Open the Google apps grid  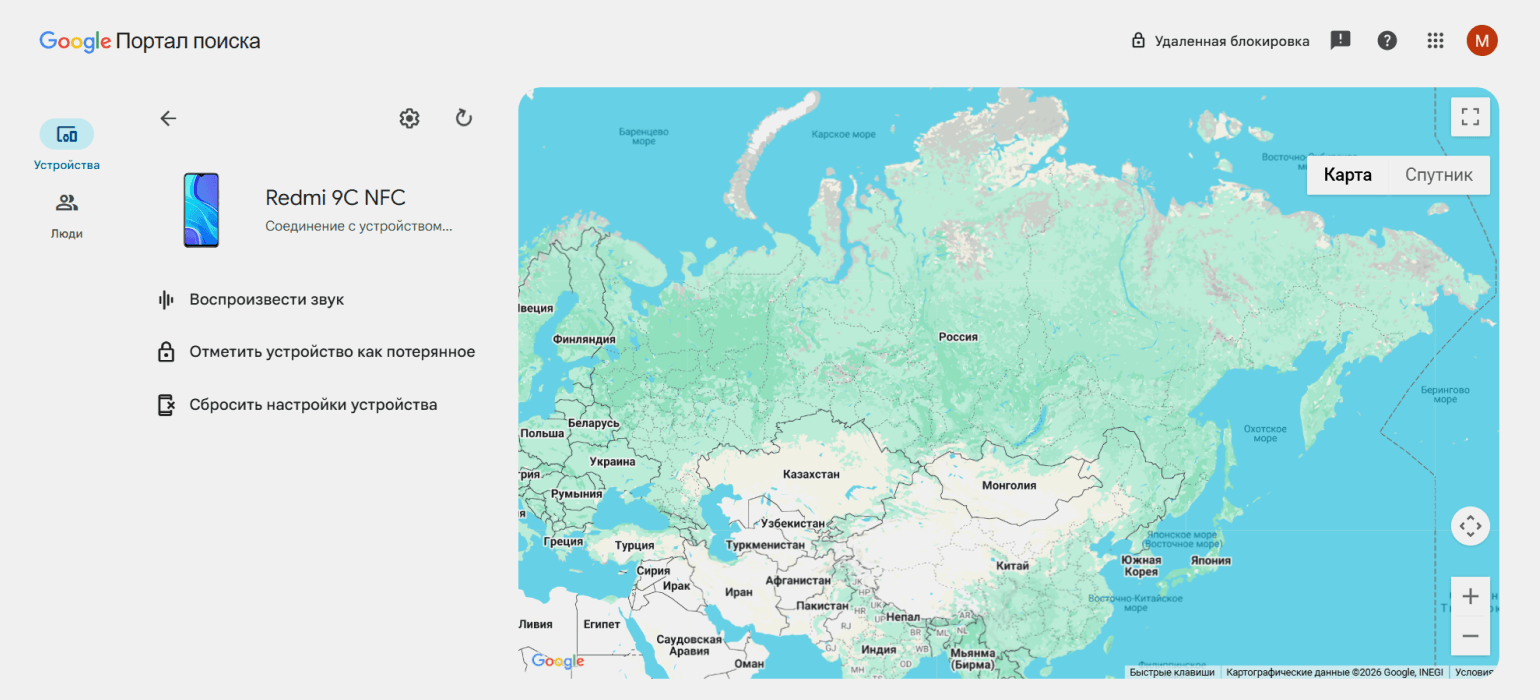point(1435,41)
